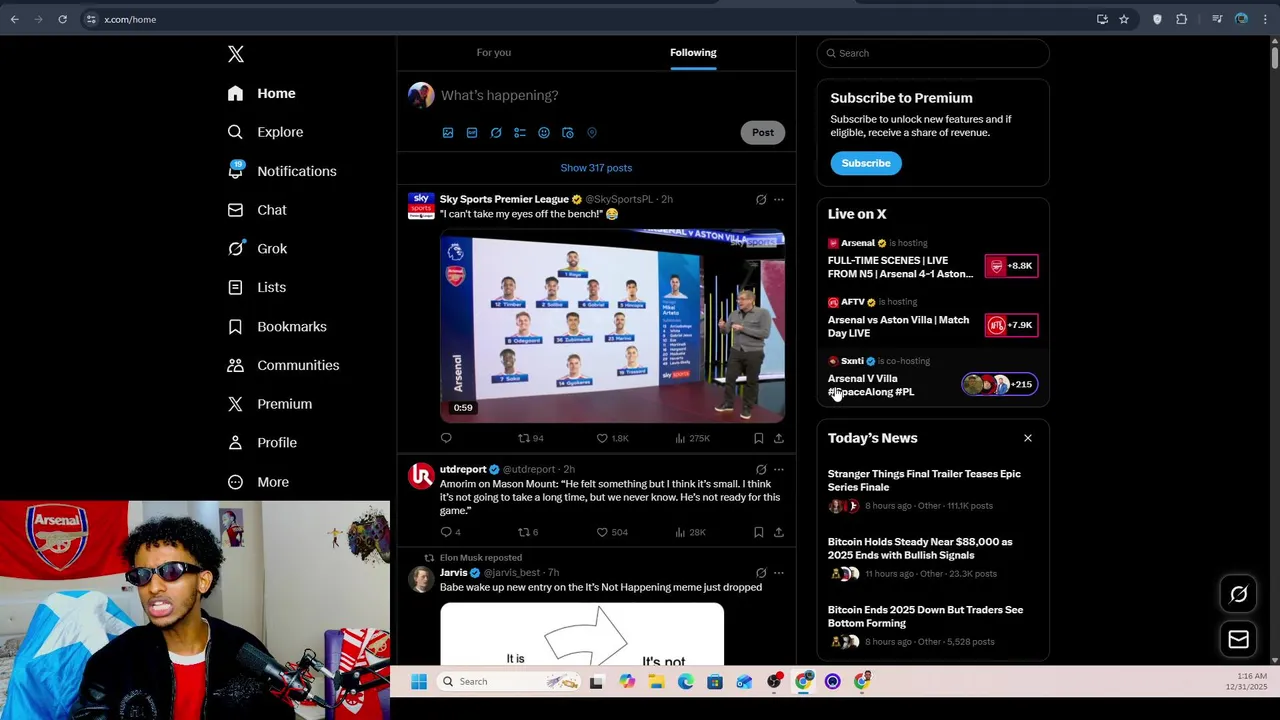Click the X logo in the sidebar

236,54
